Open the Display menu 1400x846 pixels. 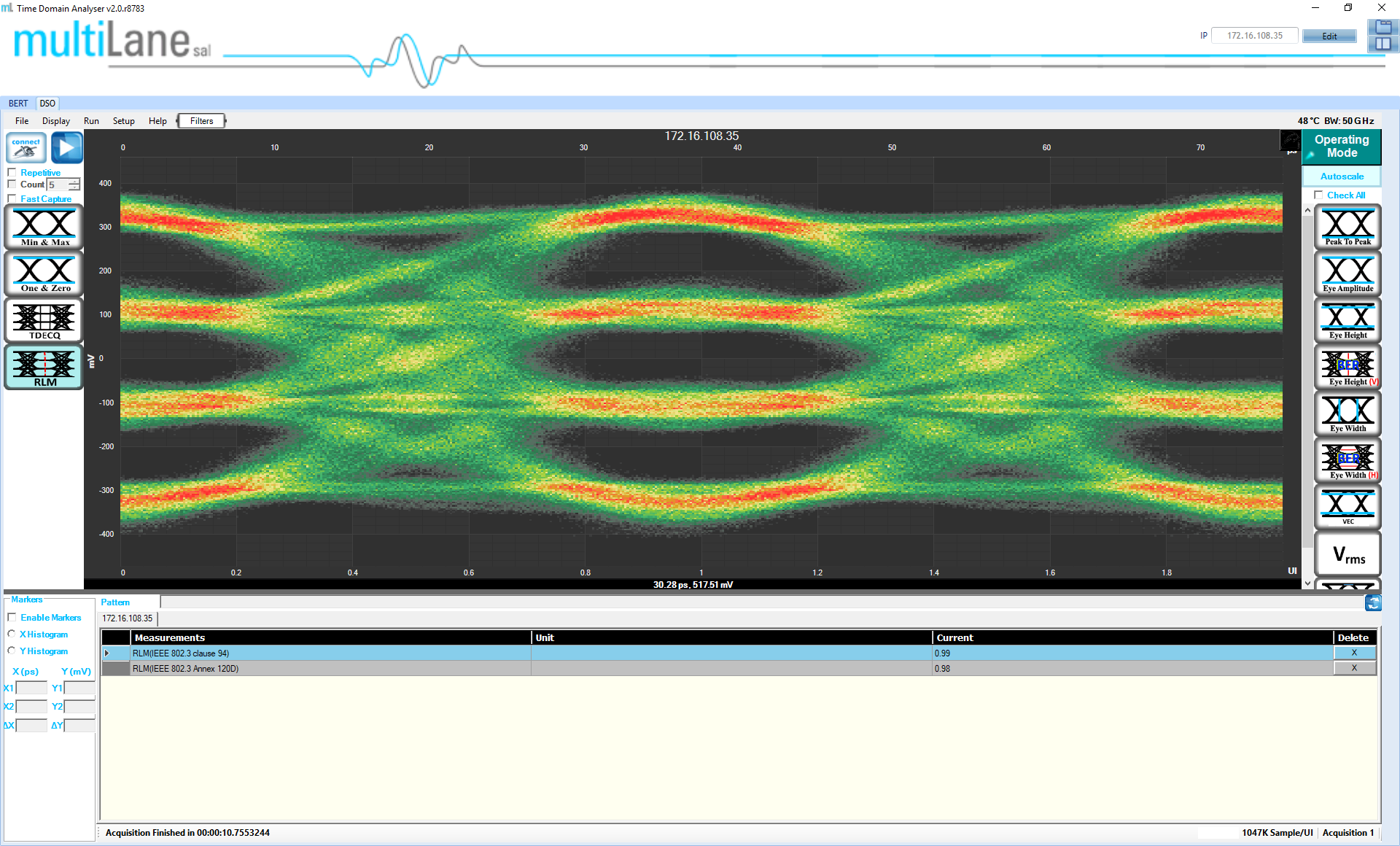pos(55,121)
